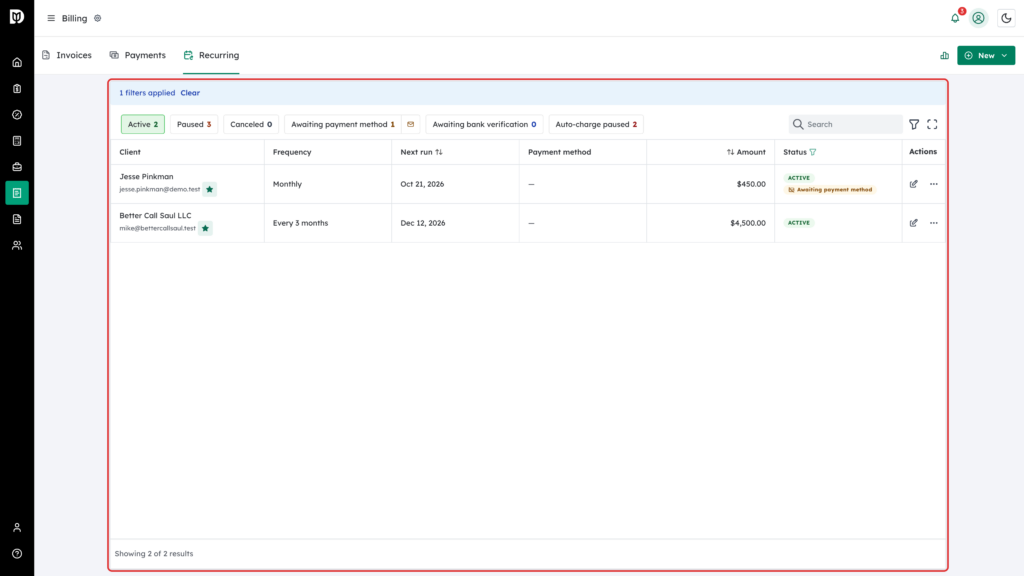Click the $450.00 amount cell
Image resolution: width=1024 pixels, height=576 pixels.
coord(751,184)
